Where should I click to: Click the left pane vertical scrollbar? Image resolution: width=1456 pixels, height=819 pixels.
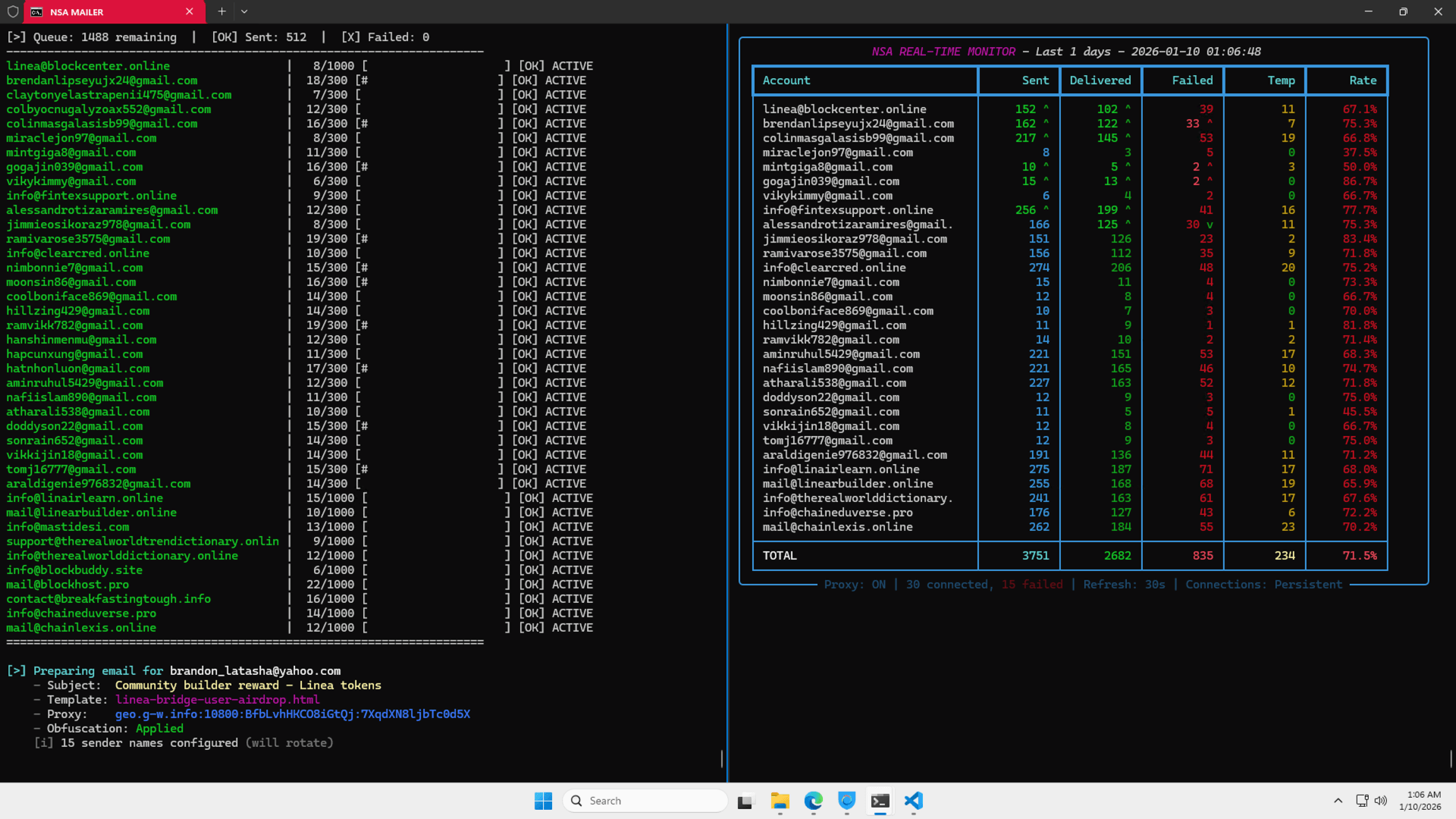(x=721, y=758)
